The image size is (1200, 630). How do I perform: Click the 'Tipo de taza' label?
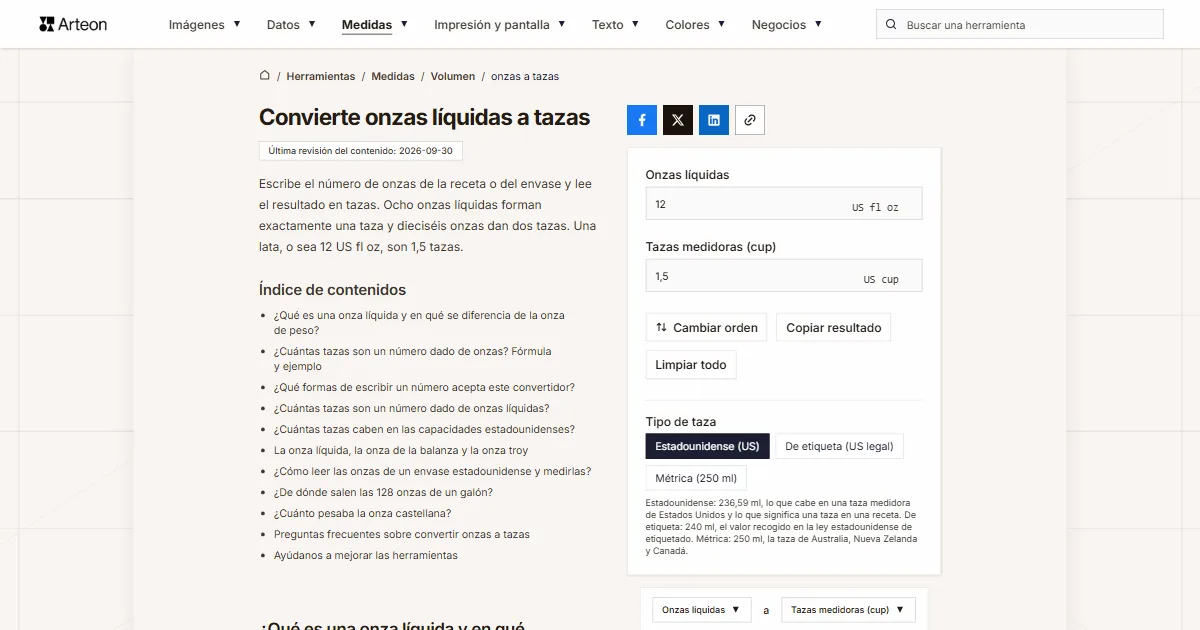point(681,422)
